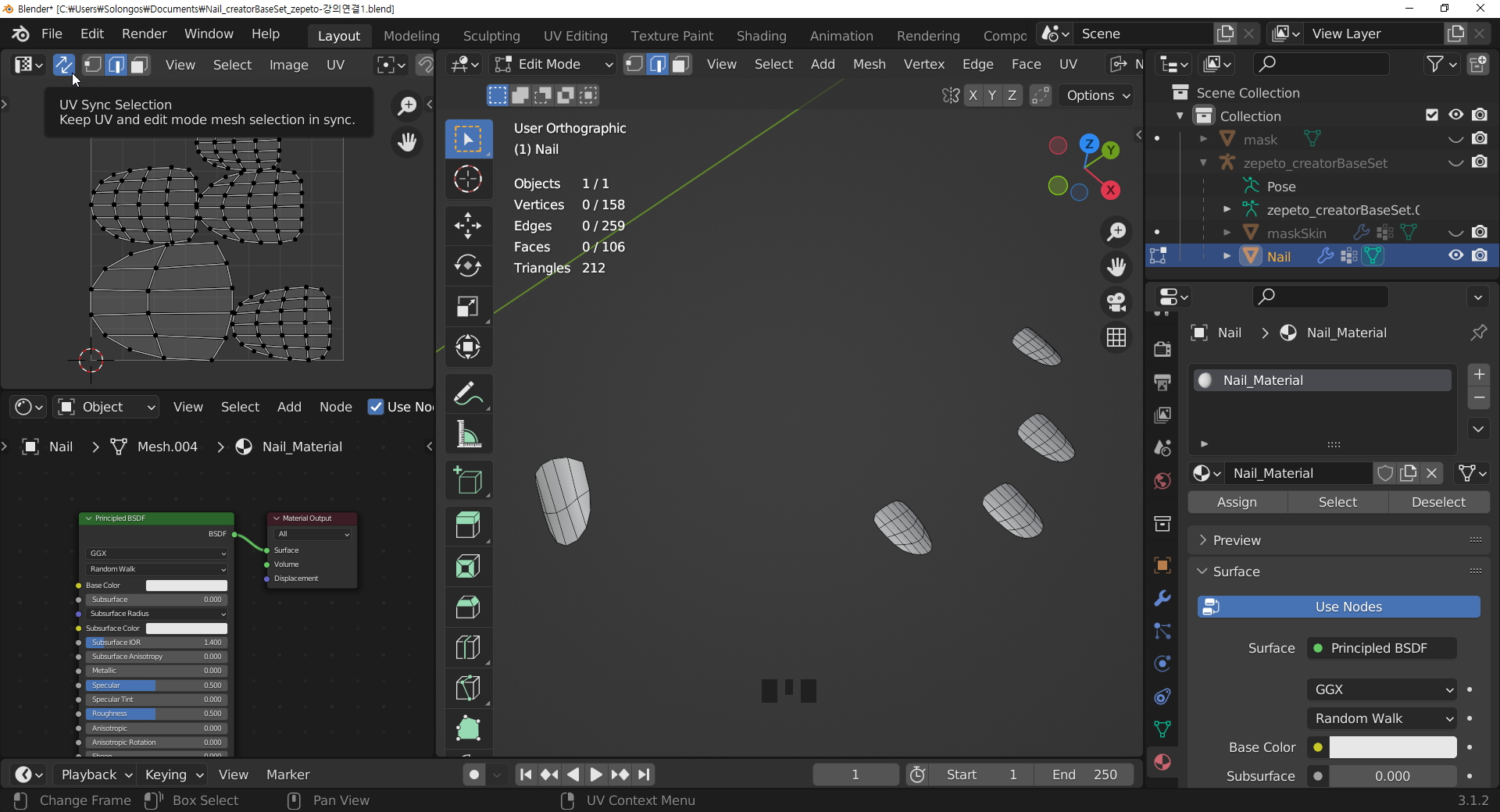Choose the Rotate tool in viewport toolbar
The image size is (1500, 812).
(468, 266)
